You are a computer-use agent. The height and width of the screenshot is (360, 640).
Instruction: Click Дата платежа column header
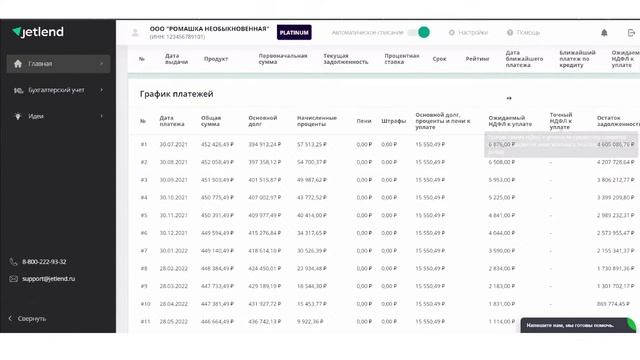pos(172,121)
